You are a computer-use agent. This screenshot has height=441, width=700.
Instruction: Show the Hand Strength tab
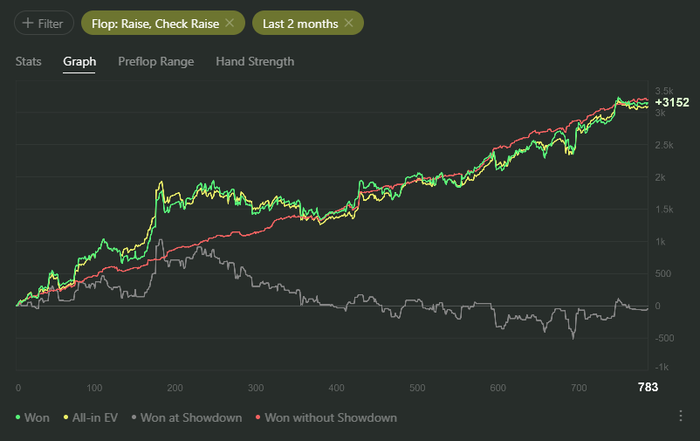[x=255, y=61]
